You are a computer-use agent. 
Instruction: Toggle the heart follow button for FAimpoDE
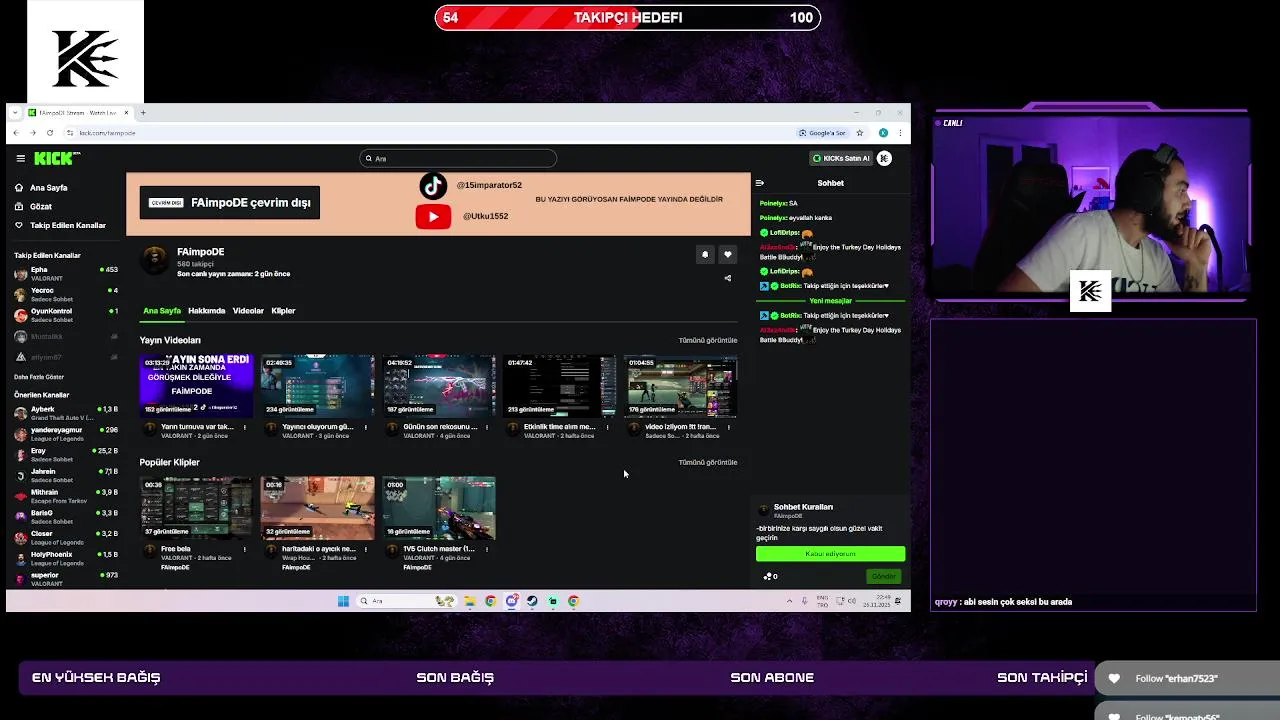click(x=728, y=255)
